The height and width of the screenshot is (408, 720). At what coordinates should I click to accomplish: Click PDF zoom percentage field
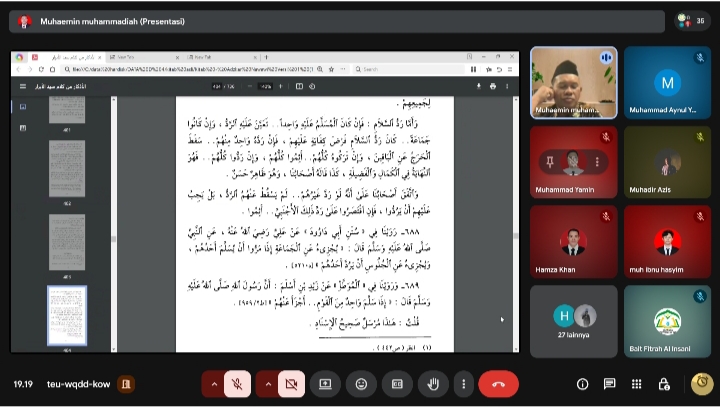point(266,86)
